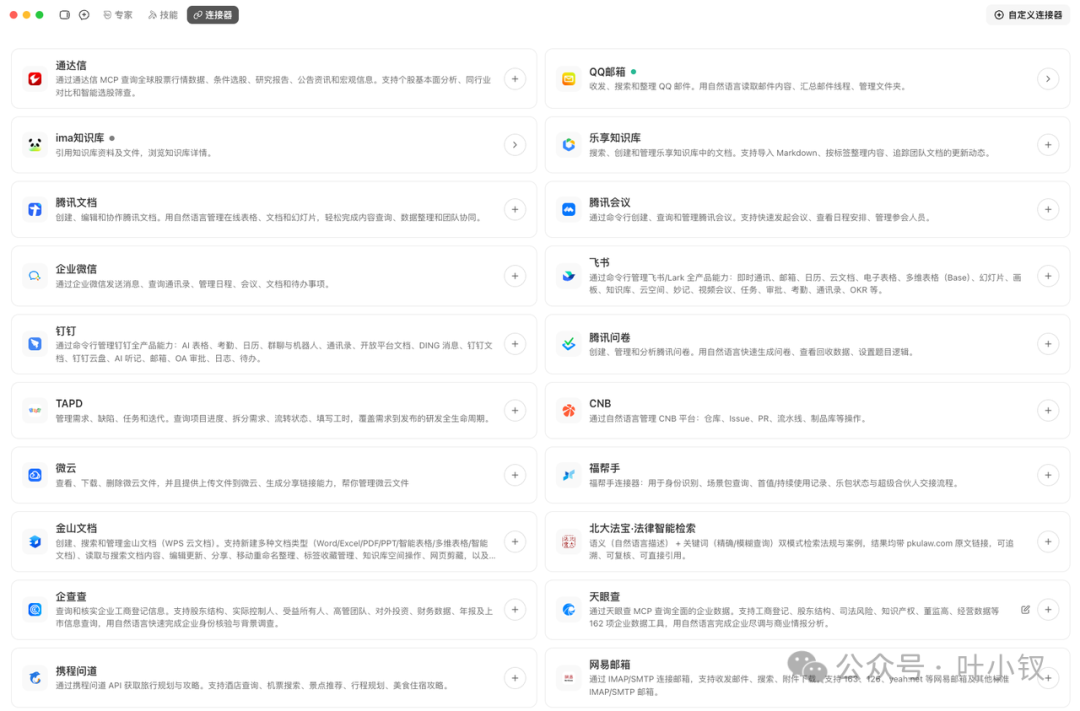
Task: Click the edit pencil icon on 天眼查 card
Action: [x=1025, y=610]
